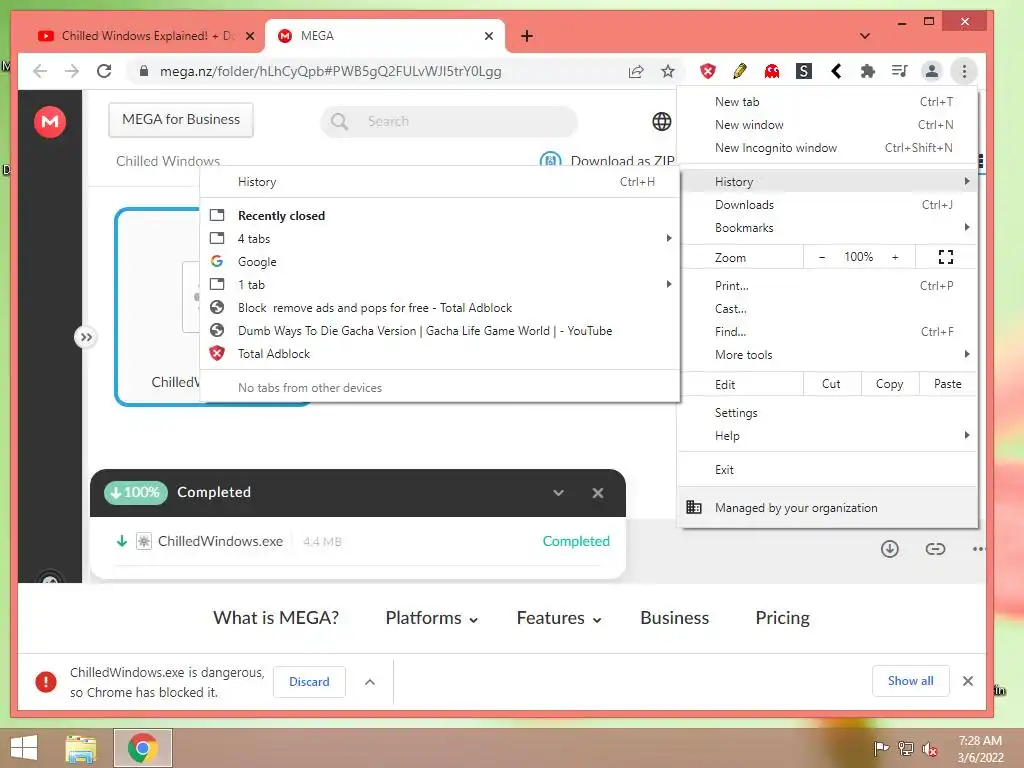Reload the page with the refresh icon

(104, 71)
